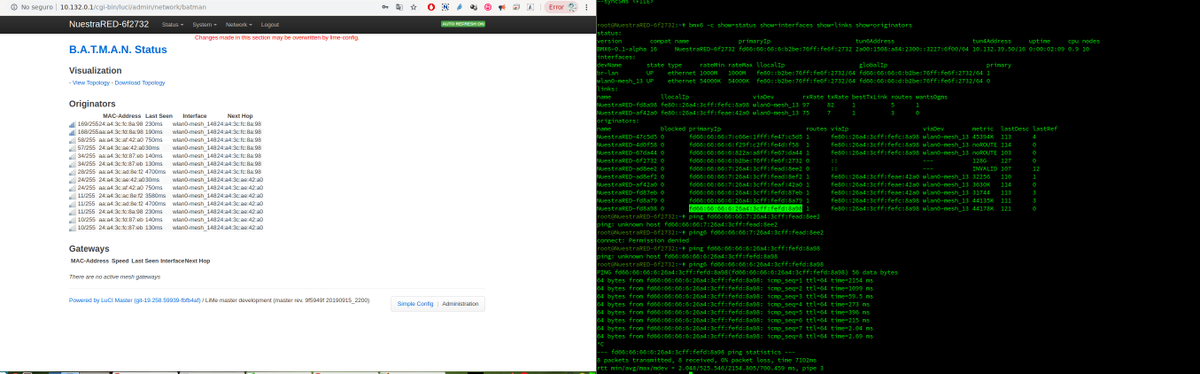Click signal icon of 168/255 originator row
This screenshot has width=1200, height=374.
(72, 132)
